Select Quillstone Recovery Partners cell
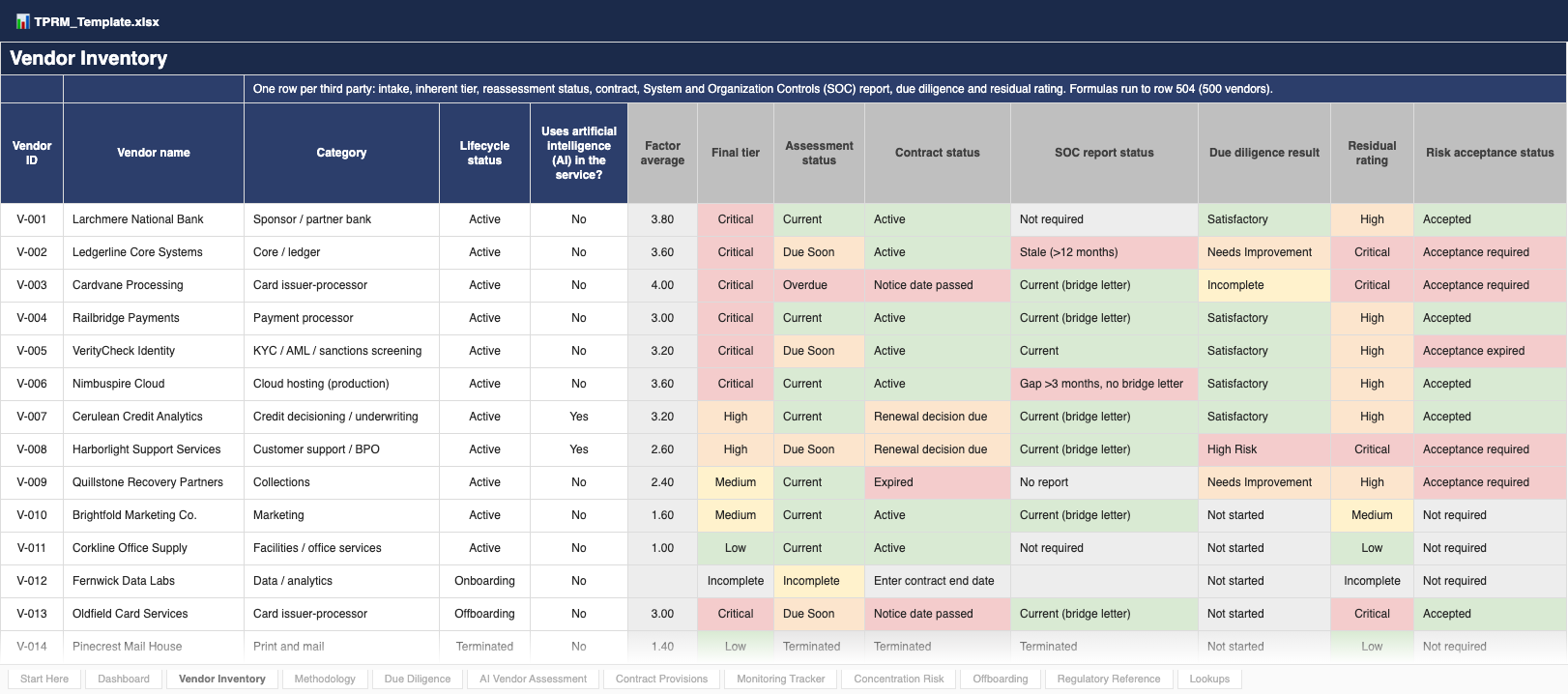Screen dimensions: 1568x694 (x=154, y=482)
